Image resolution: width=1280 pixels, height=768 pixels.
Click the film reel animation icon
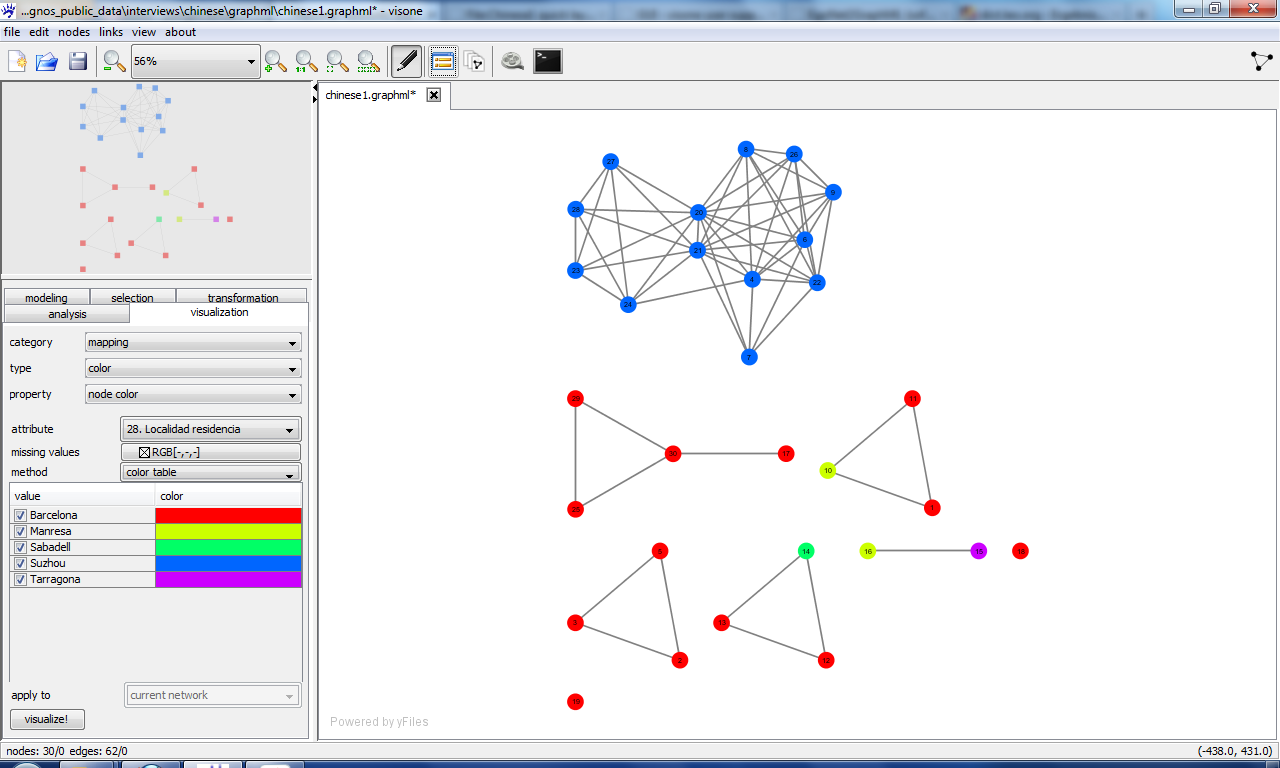coord(513,62)
